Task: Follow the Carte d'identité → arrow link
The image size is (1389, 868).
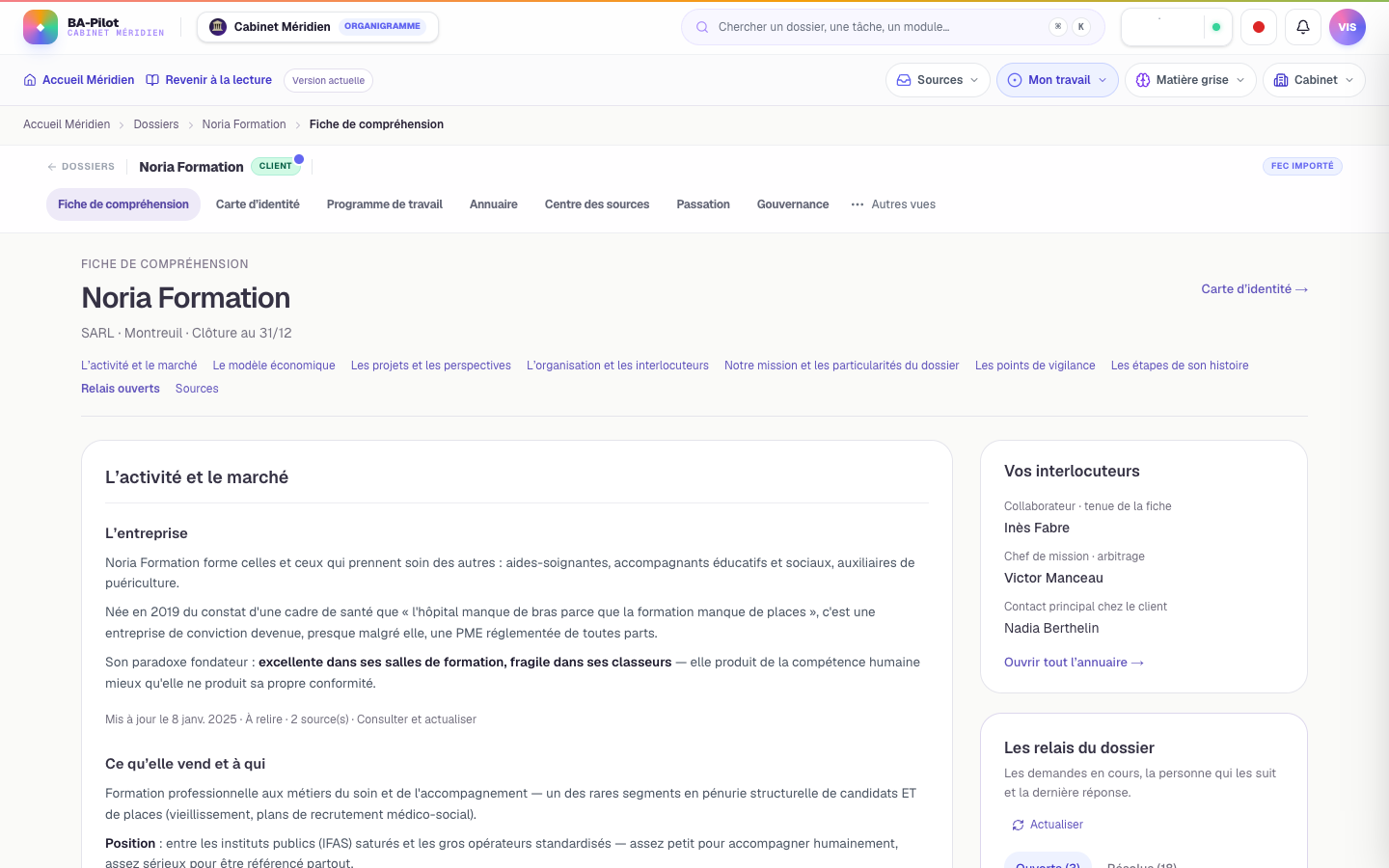Action: tap(1254, 288)
